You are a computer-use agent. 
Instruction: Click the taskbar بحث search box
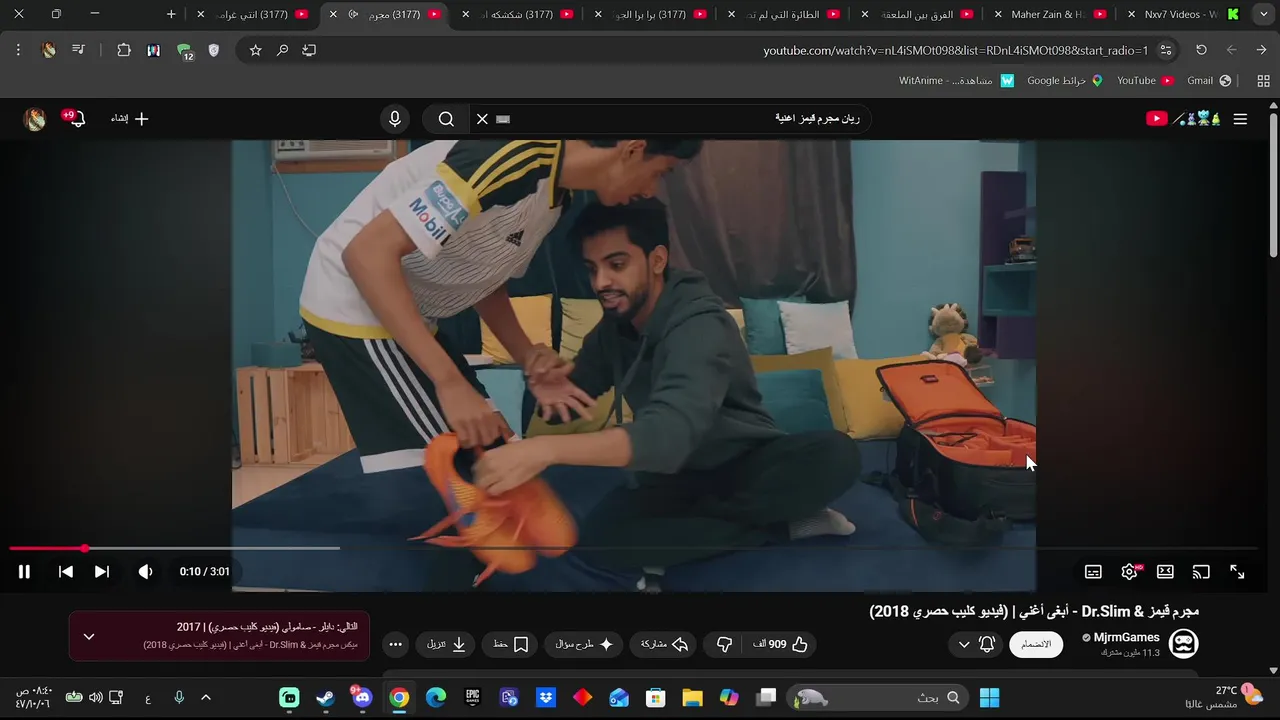click(879, 698)
